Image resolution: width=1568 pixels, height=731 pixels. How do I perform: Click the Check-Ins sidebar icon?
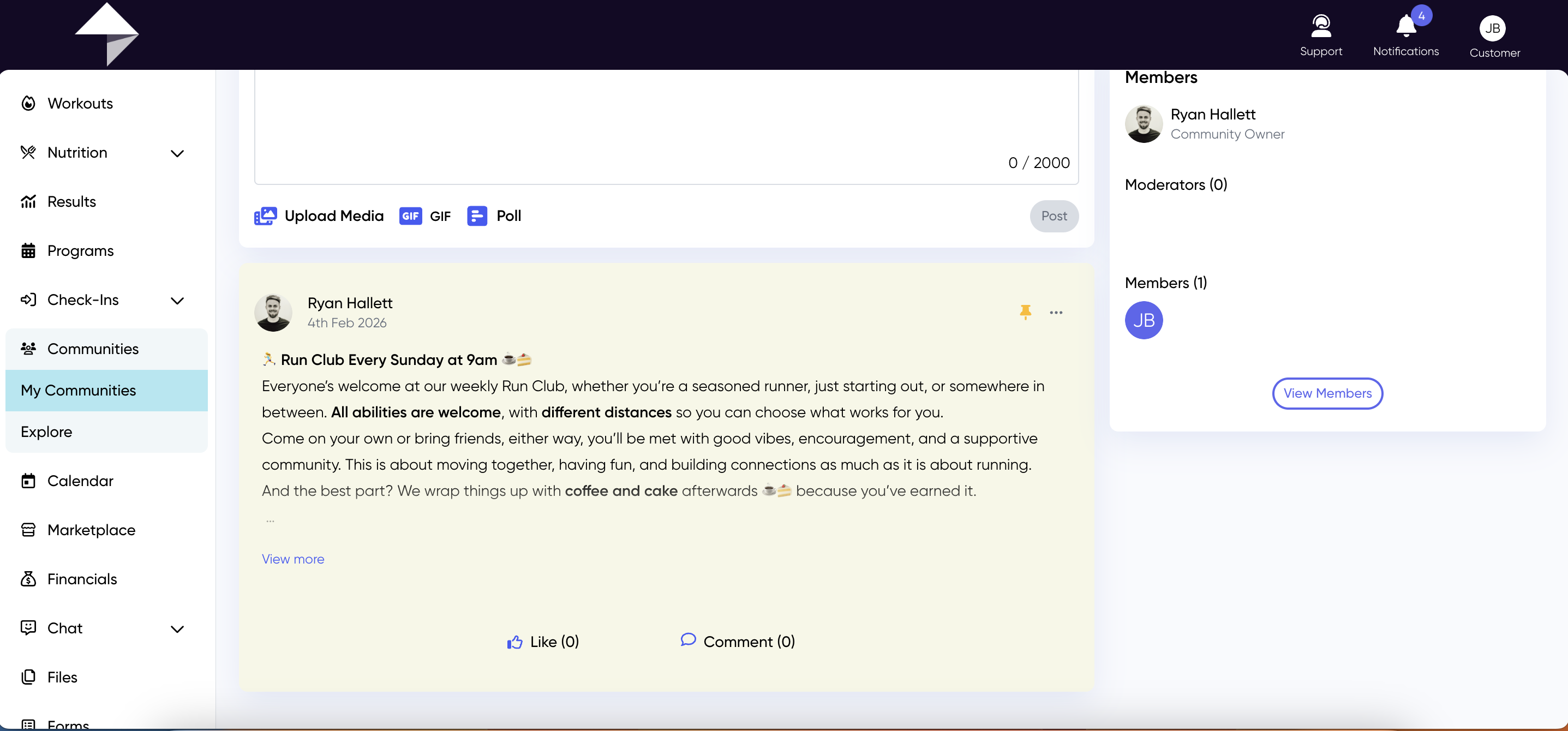point(28,299)
